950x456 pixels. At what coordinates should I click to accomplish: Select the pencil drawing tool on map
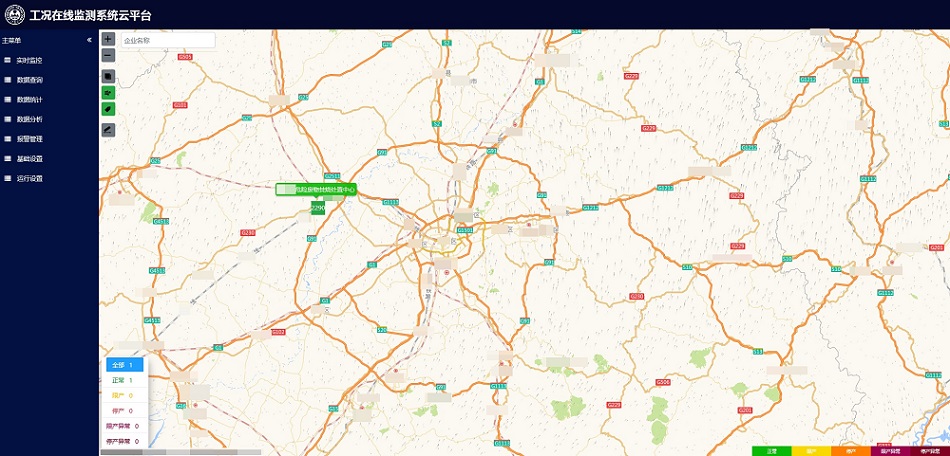point(108,130)
